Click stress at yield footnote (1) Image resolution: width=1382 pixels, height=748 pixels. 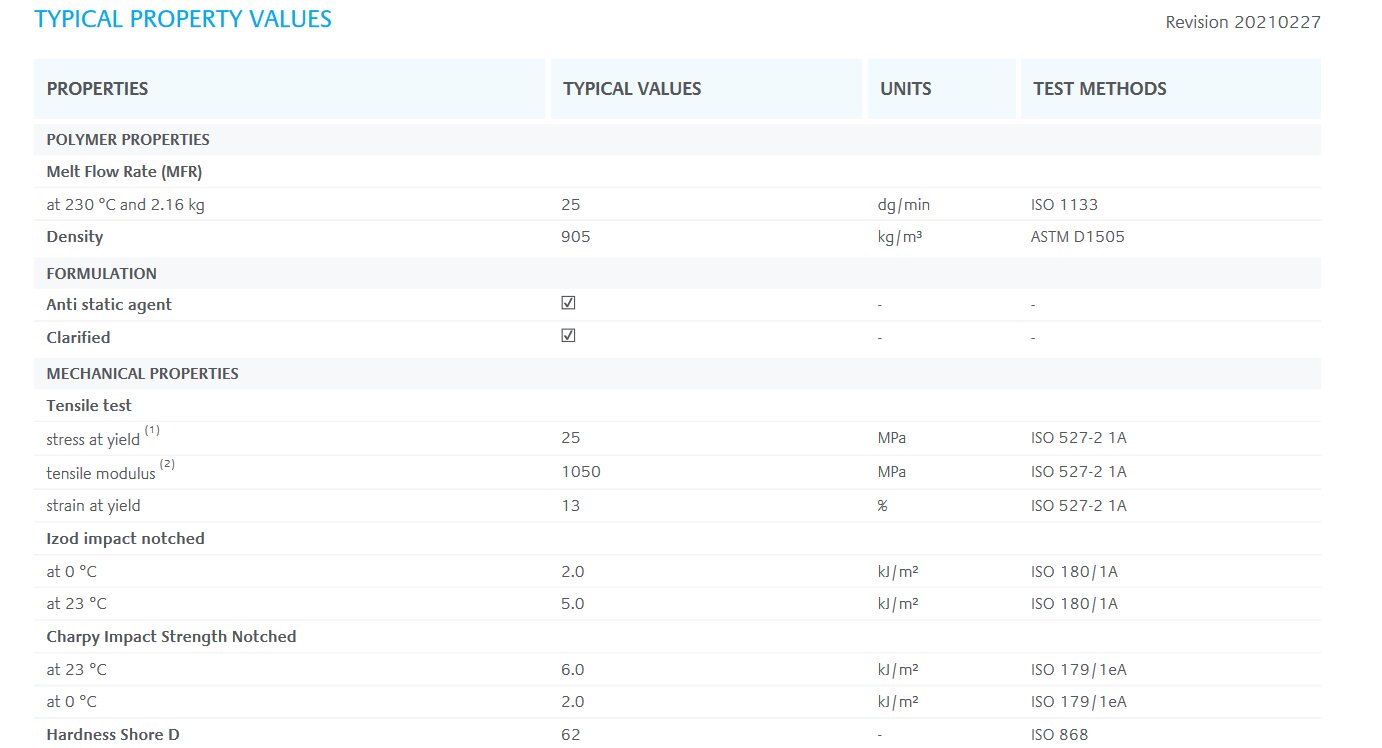click(152, 430)
